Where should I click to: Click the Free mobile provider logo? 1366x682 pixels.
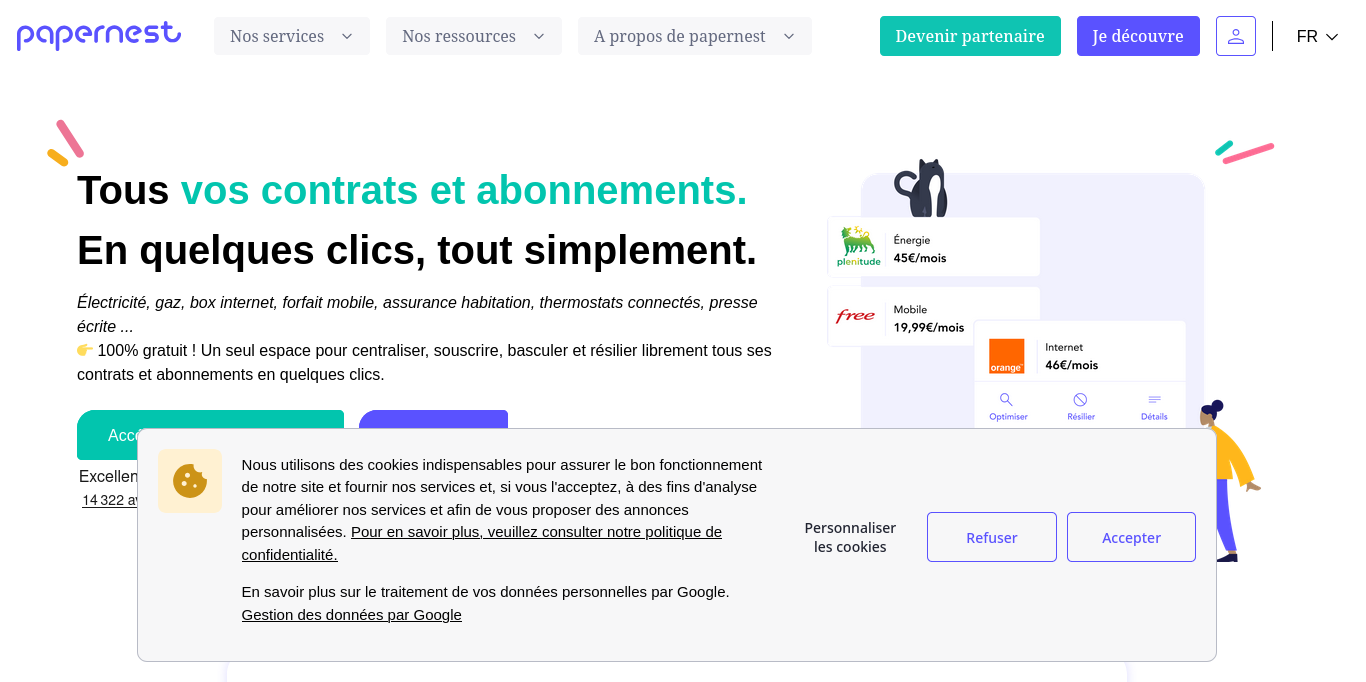(857, 316)
